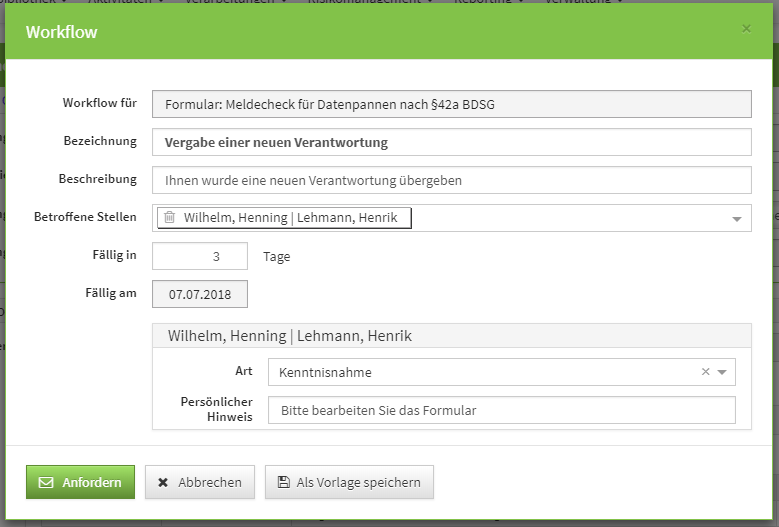The image size is (779, 527).
Task: Clear the Kenntnisnahme selection in Art
Action: click(x=705, y=372)
